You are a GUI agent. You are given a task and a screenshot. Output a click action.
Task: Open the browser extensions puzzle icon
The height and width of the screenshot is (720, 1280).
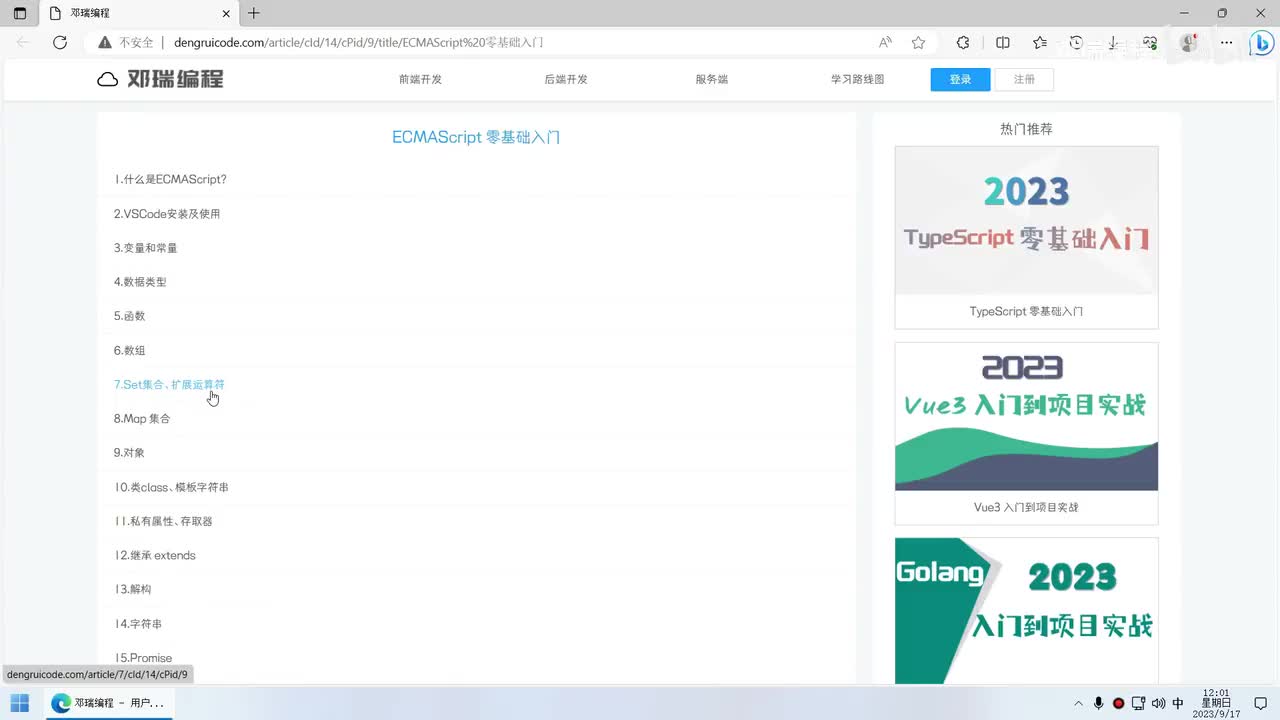pyautogui.click(x=963, y=43)
